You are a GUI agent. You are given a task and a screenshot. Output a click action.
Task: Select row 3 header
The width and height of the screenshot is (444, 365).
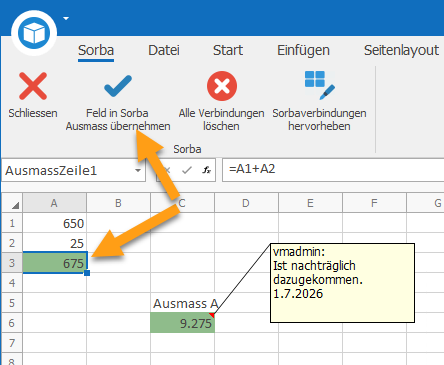click(12, 263)
